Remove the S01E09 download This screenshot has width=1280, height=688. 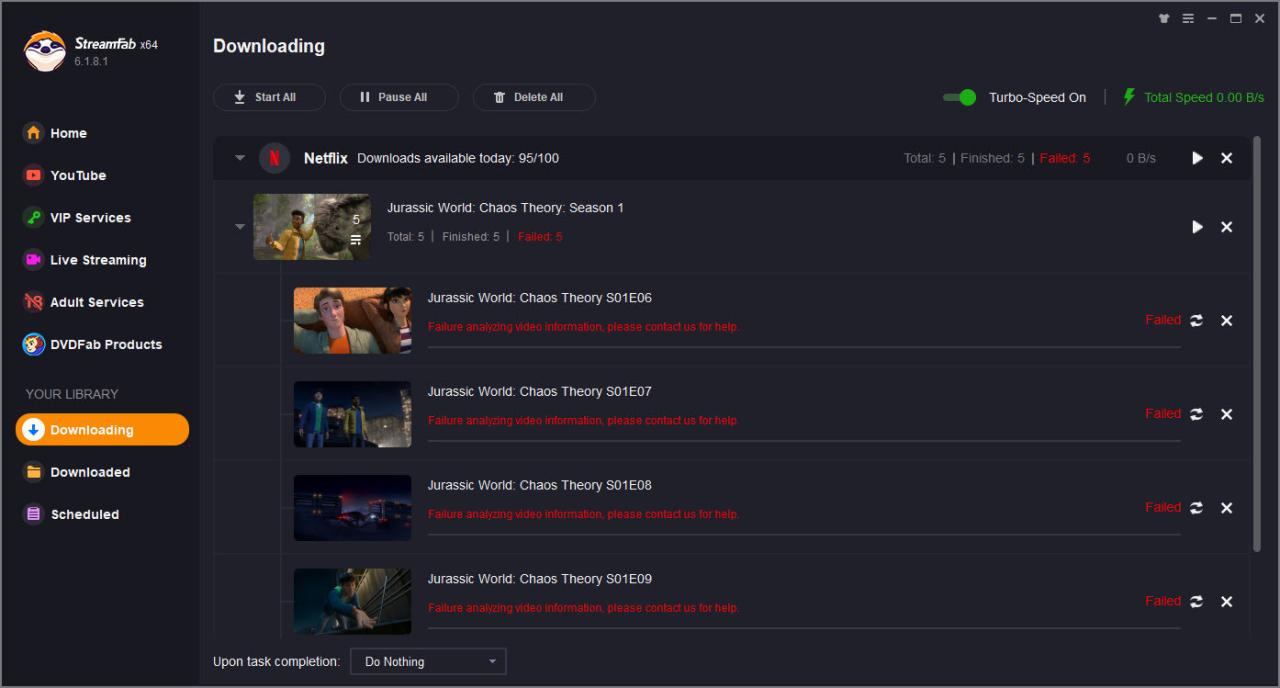pos(1227,601)
